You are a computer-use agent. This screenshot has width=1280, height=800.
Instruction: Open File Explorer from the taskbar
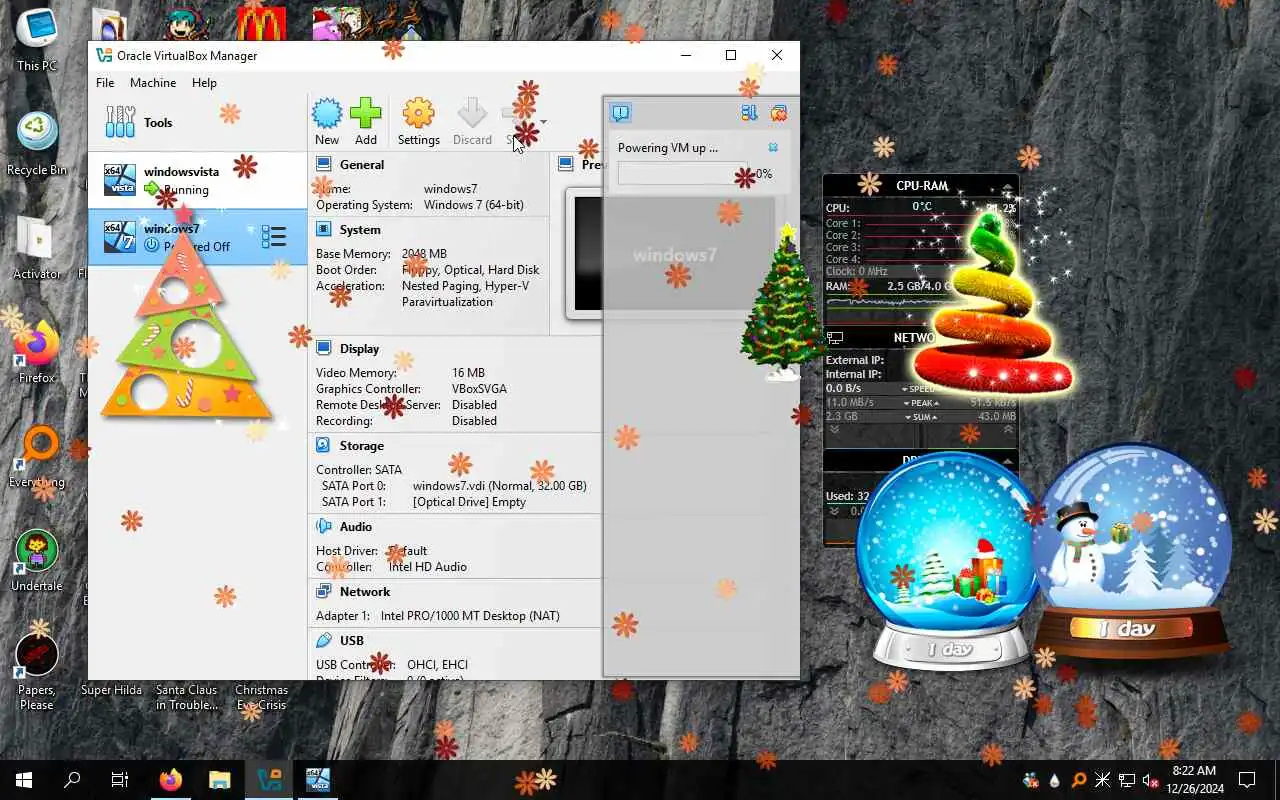click(220, 780)
